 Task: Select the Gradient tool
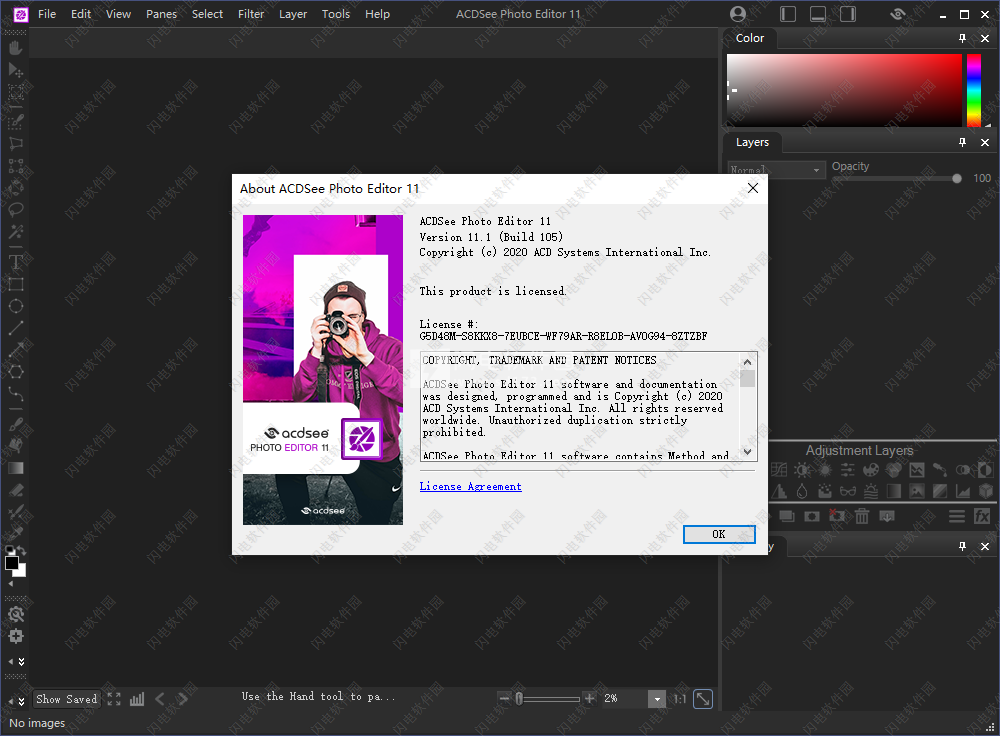coord(16,468)
